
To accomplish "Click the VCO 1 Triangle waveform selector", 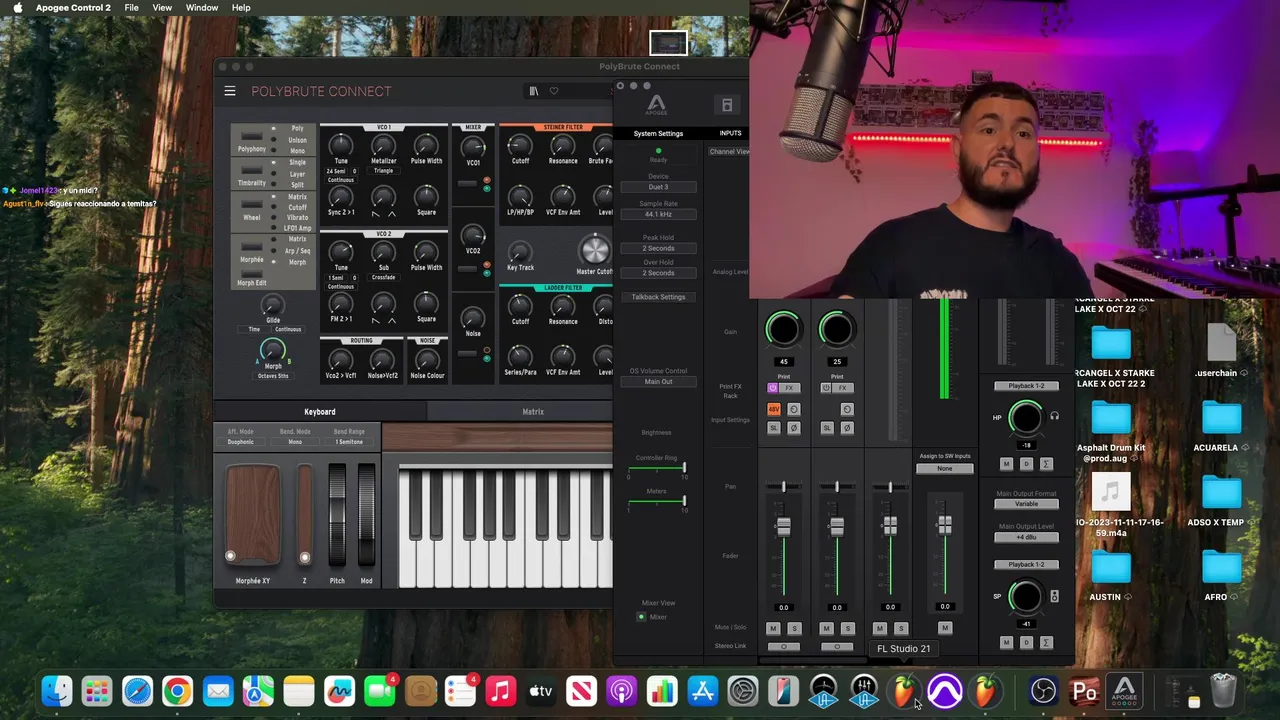I will (383, 171).
